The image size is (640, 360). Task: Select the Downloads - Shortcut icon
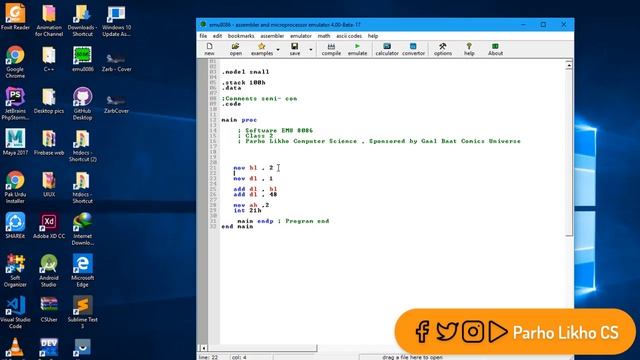tap(82, 20)
